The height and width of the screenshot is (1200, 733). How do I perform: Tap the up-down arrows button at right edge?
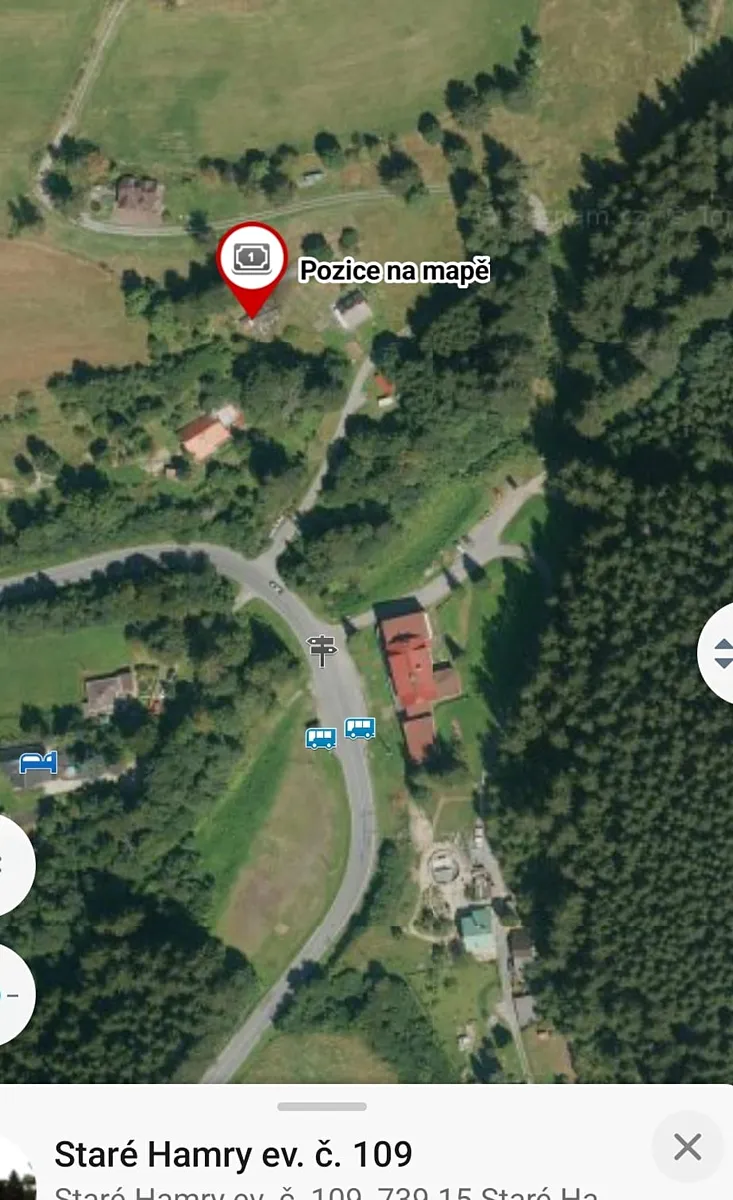point(718,654)
